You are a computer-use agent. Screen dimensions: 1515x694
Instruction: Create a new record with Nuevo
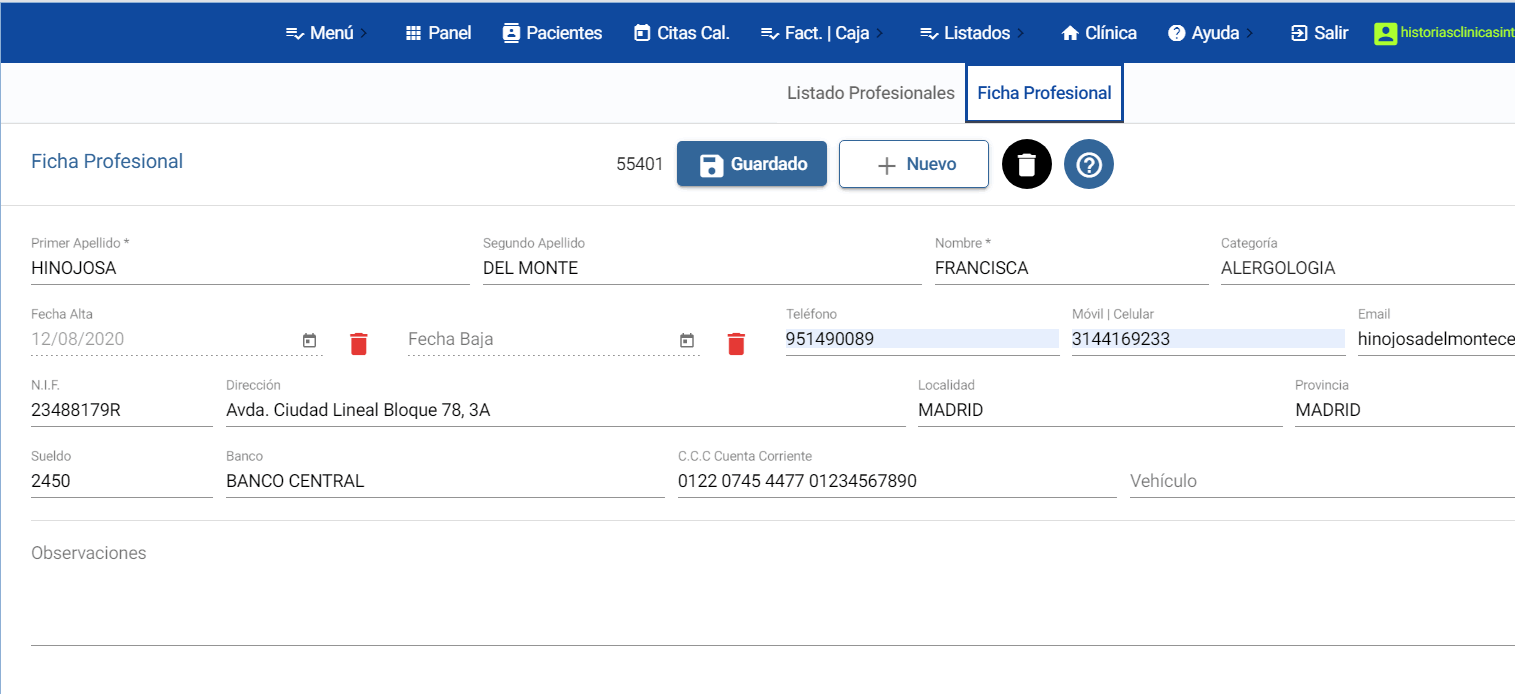(913, 164)
